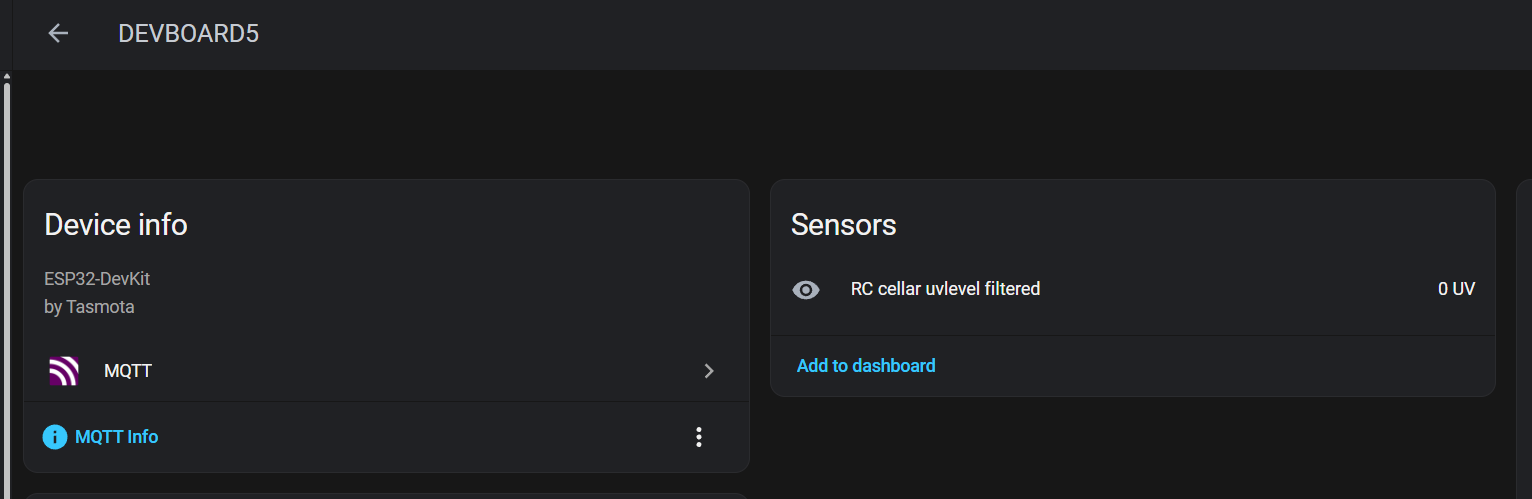1532x499 pixels.
Task: Click the partially visible card below Device info
Action: click(386, 495)
